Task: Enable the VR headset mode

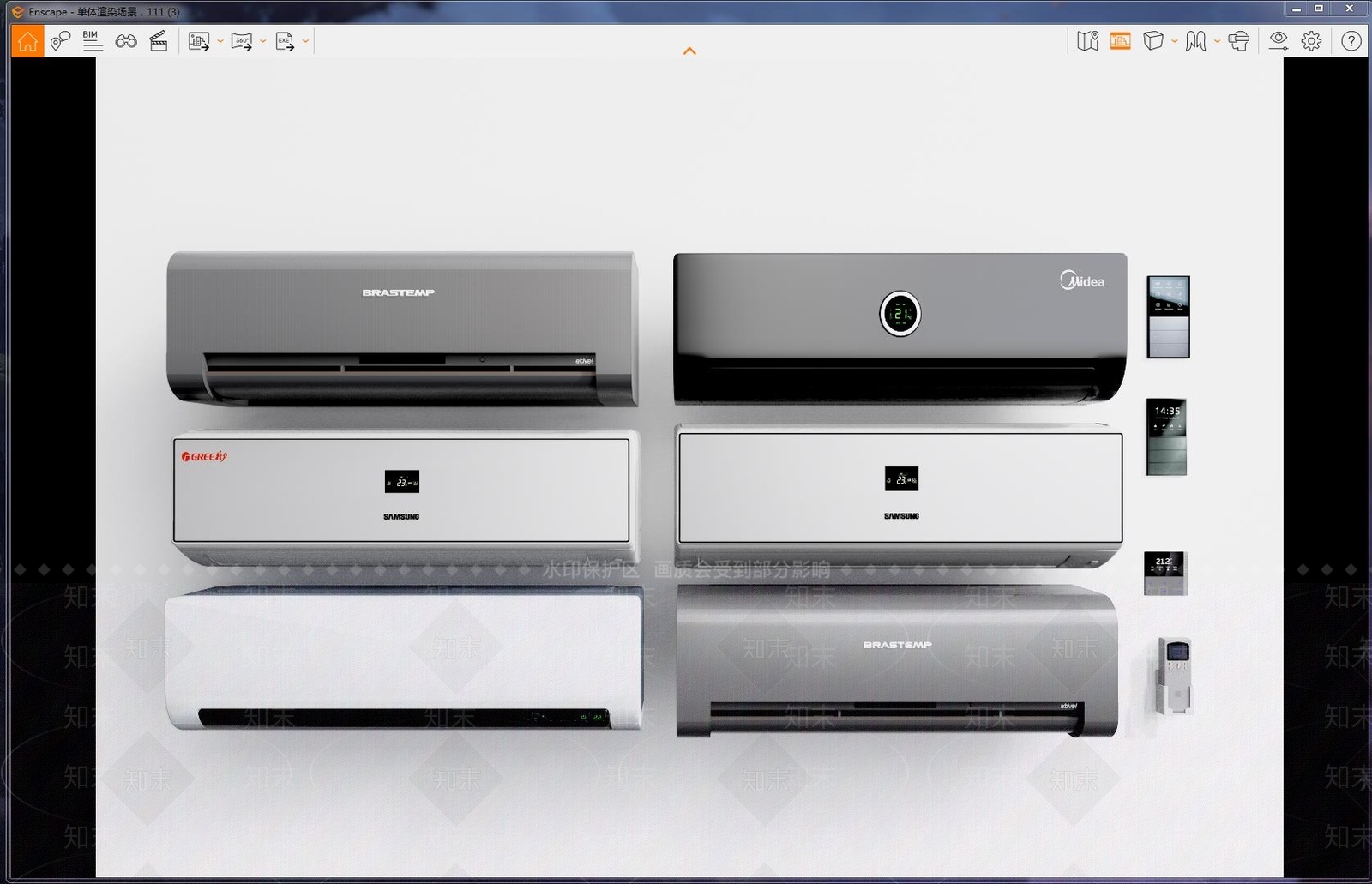Action: tap(1238, 41)
